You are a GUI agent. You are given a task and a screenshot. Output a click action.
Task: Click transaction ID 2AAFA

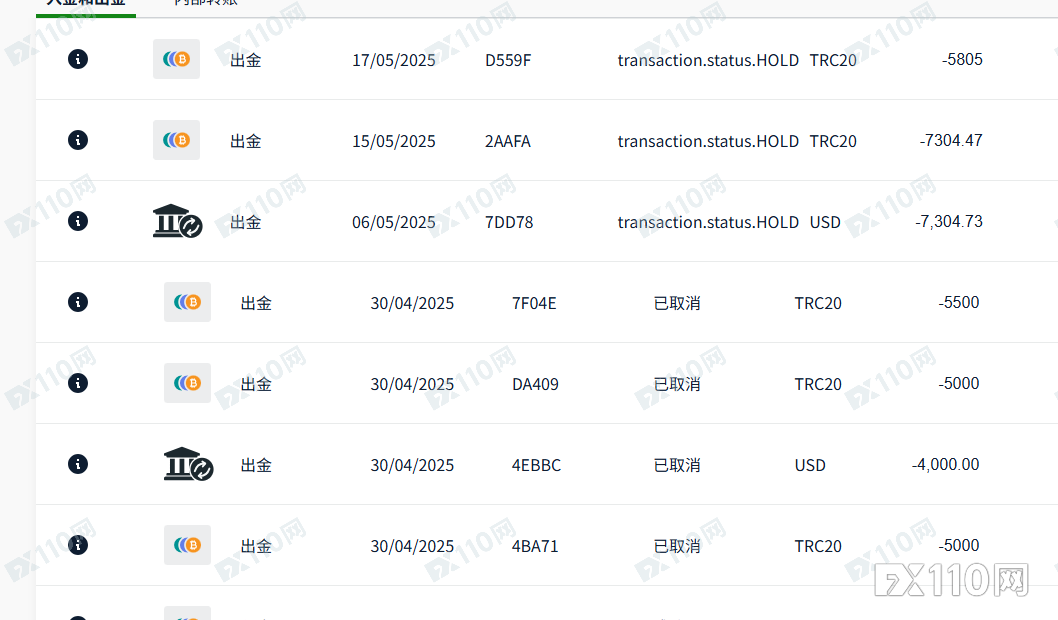click(x=508, y=142)
